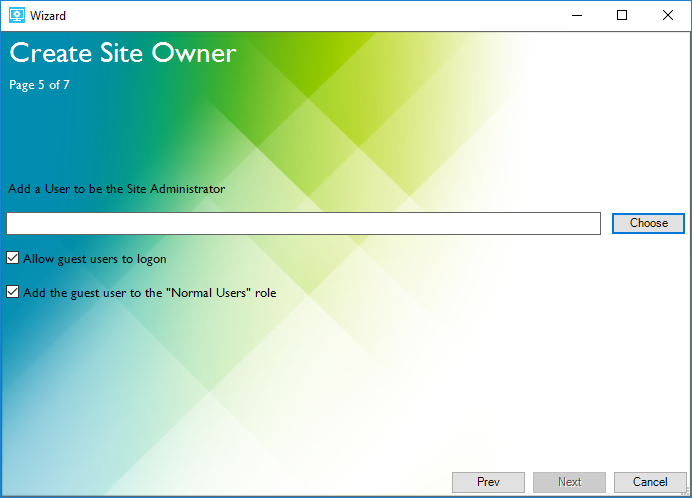Maximize the Wizard window

point(622,15)
